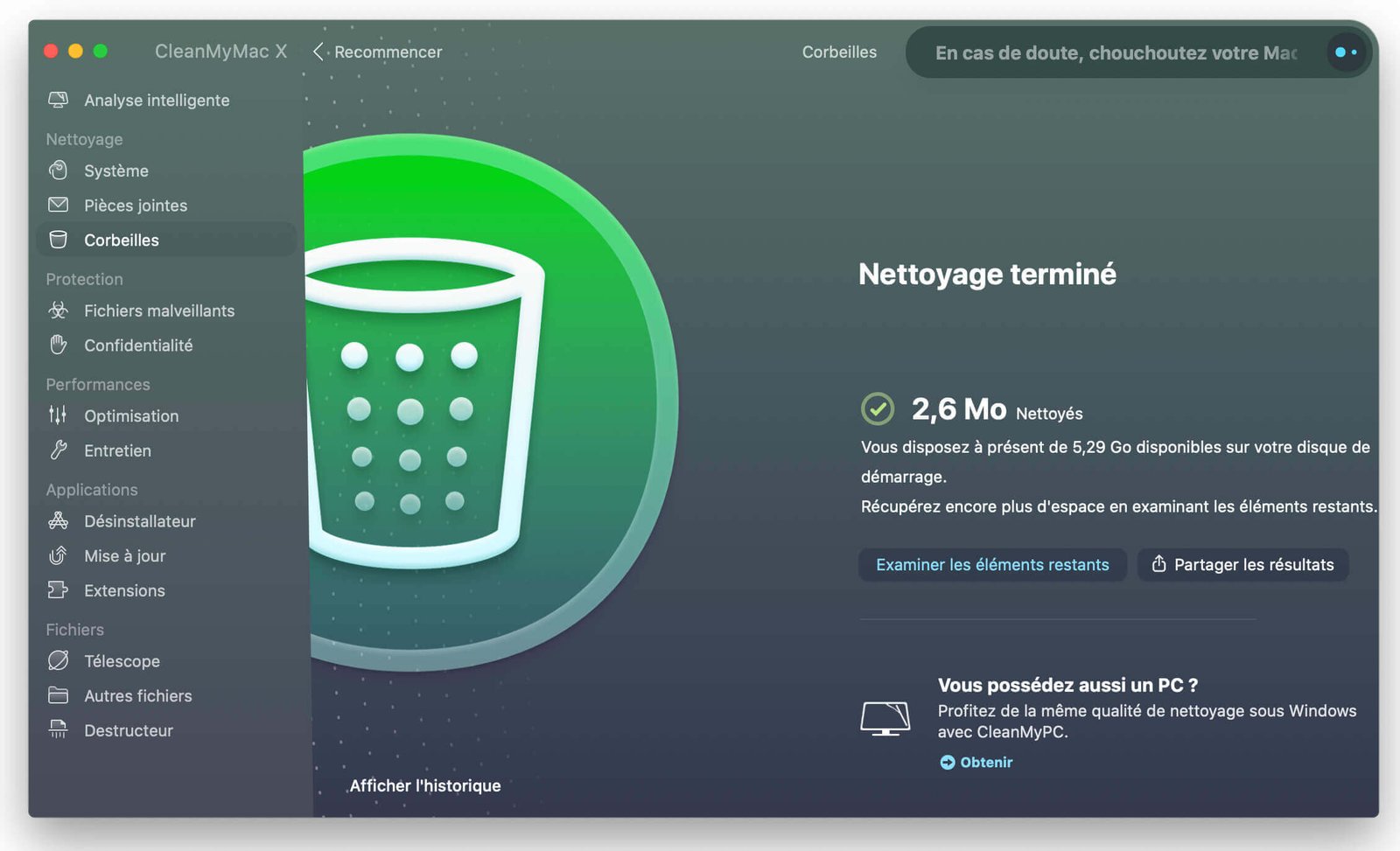Viewport: 1400px width, 851px height.
Task: Select Corbeilles in the sidebar
Action: pyautogui.click(x=166, y=240)
